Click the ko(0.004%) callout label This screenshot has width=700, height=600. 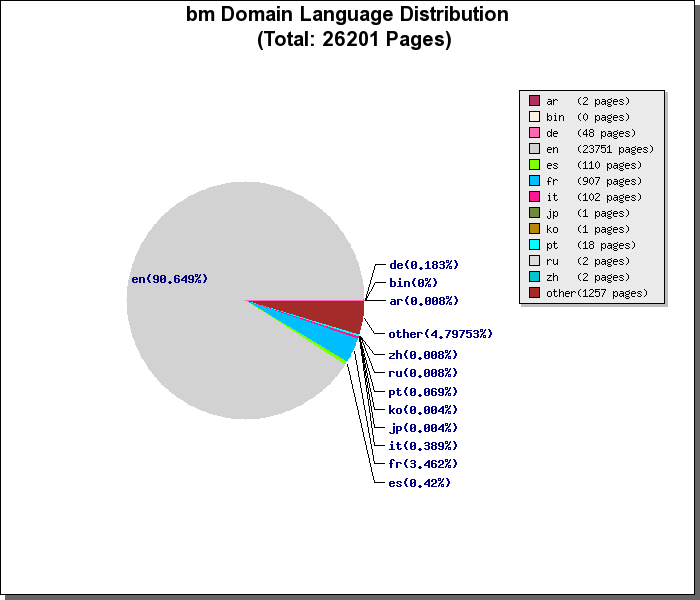[423, 410]
